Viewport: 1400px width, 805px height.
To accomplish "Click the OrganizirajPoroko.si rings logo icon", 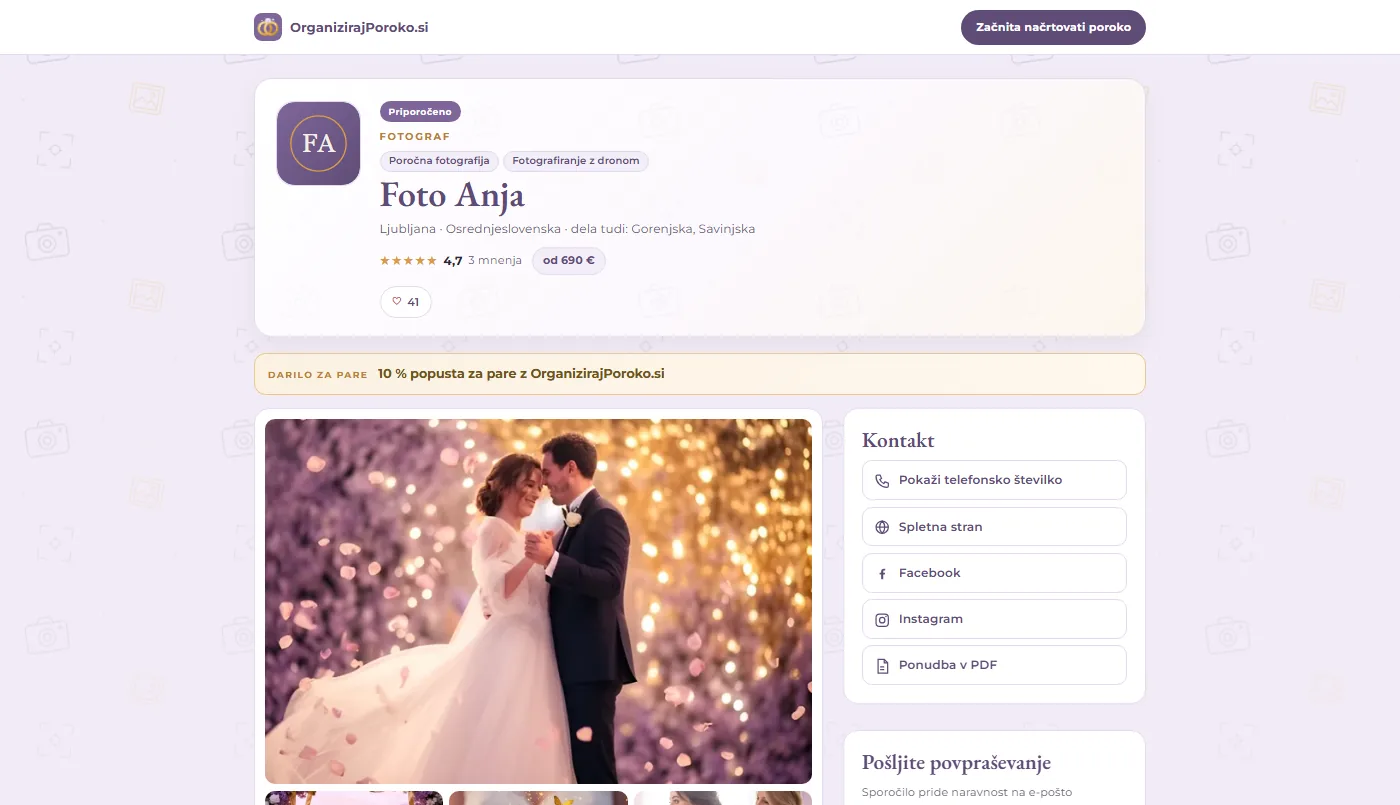I will click(x=268, y=27).
